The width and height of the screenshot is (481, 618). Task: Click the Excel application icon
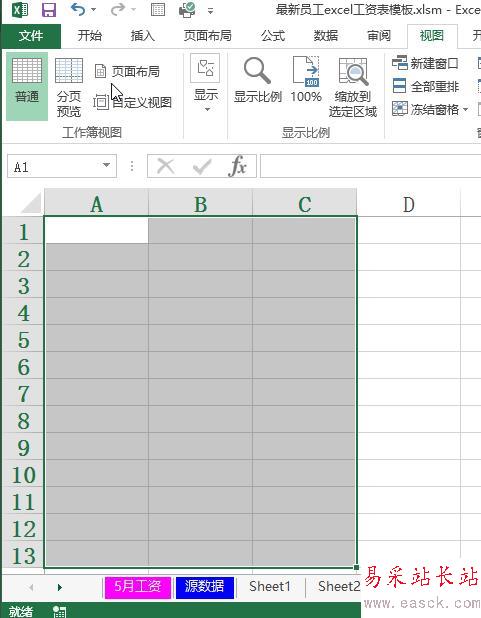coord(20,9)
